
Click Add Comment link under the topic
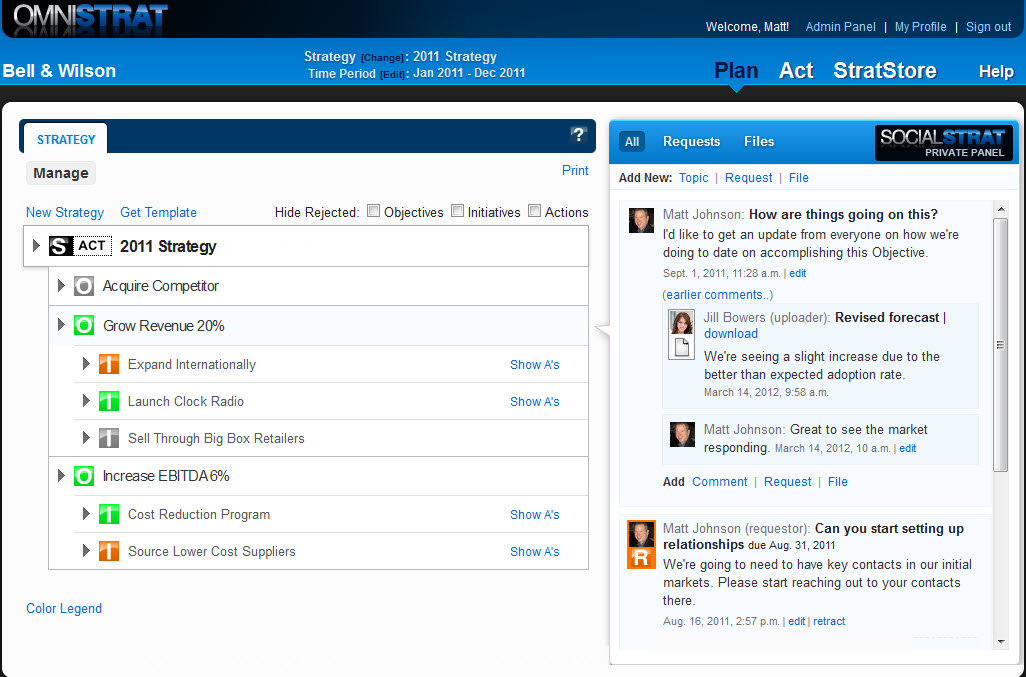719,481
